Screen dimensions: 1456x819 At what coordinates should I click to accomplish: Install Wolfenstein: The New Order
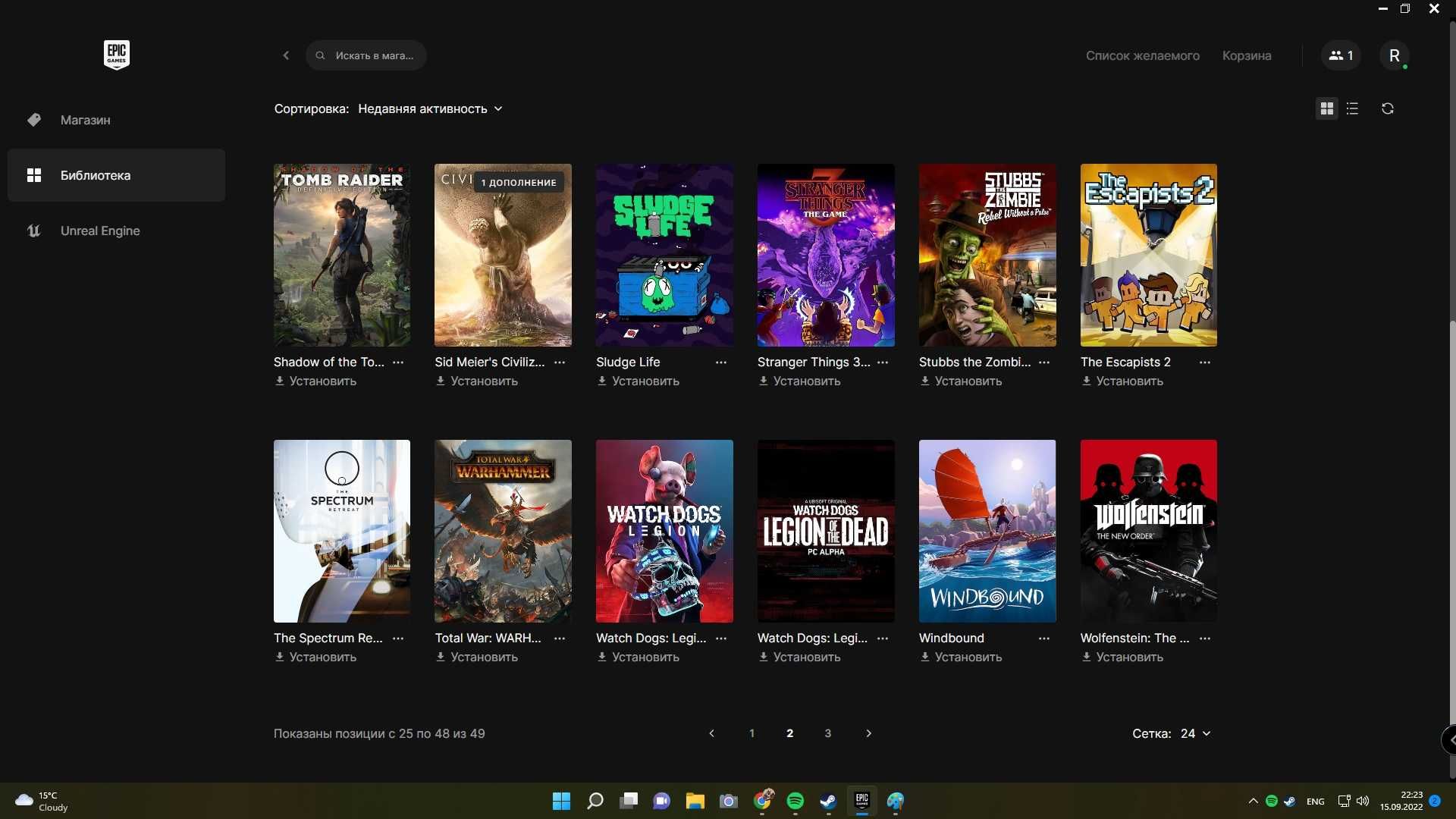point(1122,657)
